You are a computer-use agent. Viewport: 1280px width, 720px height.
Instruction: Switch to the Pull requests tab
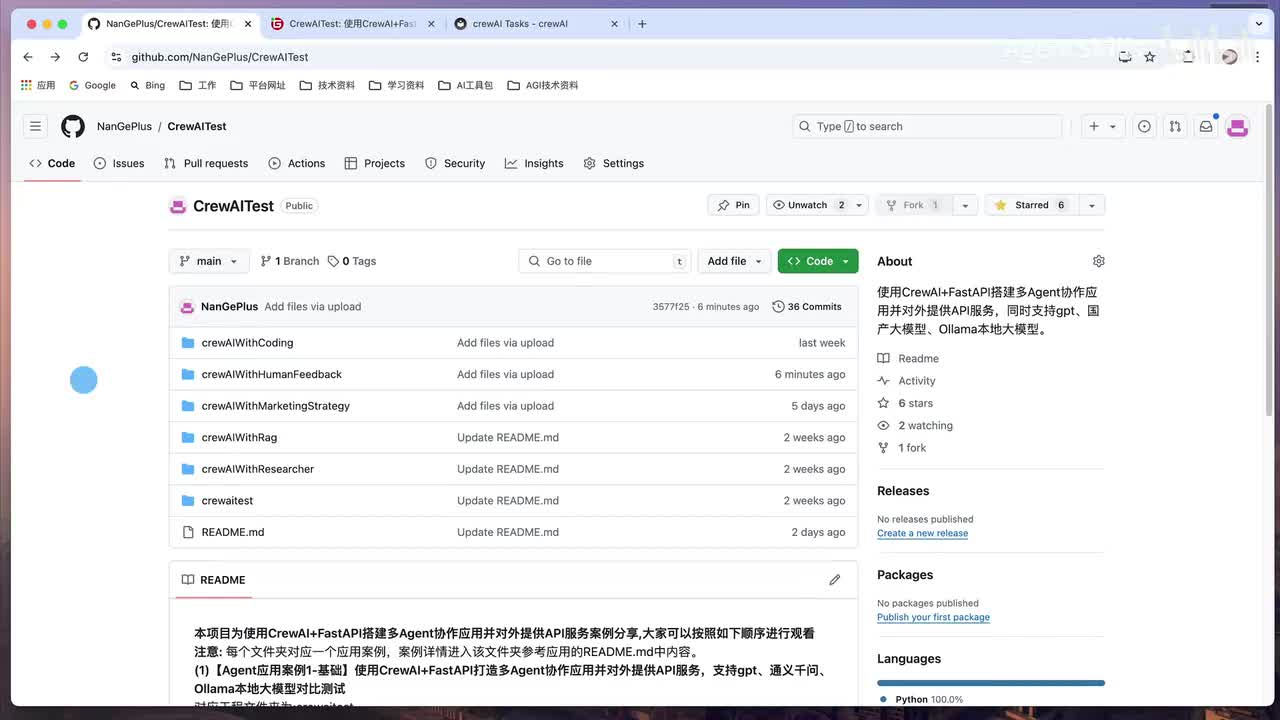(x=206, y=163)
